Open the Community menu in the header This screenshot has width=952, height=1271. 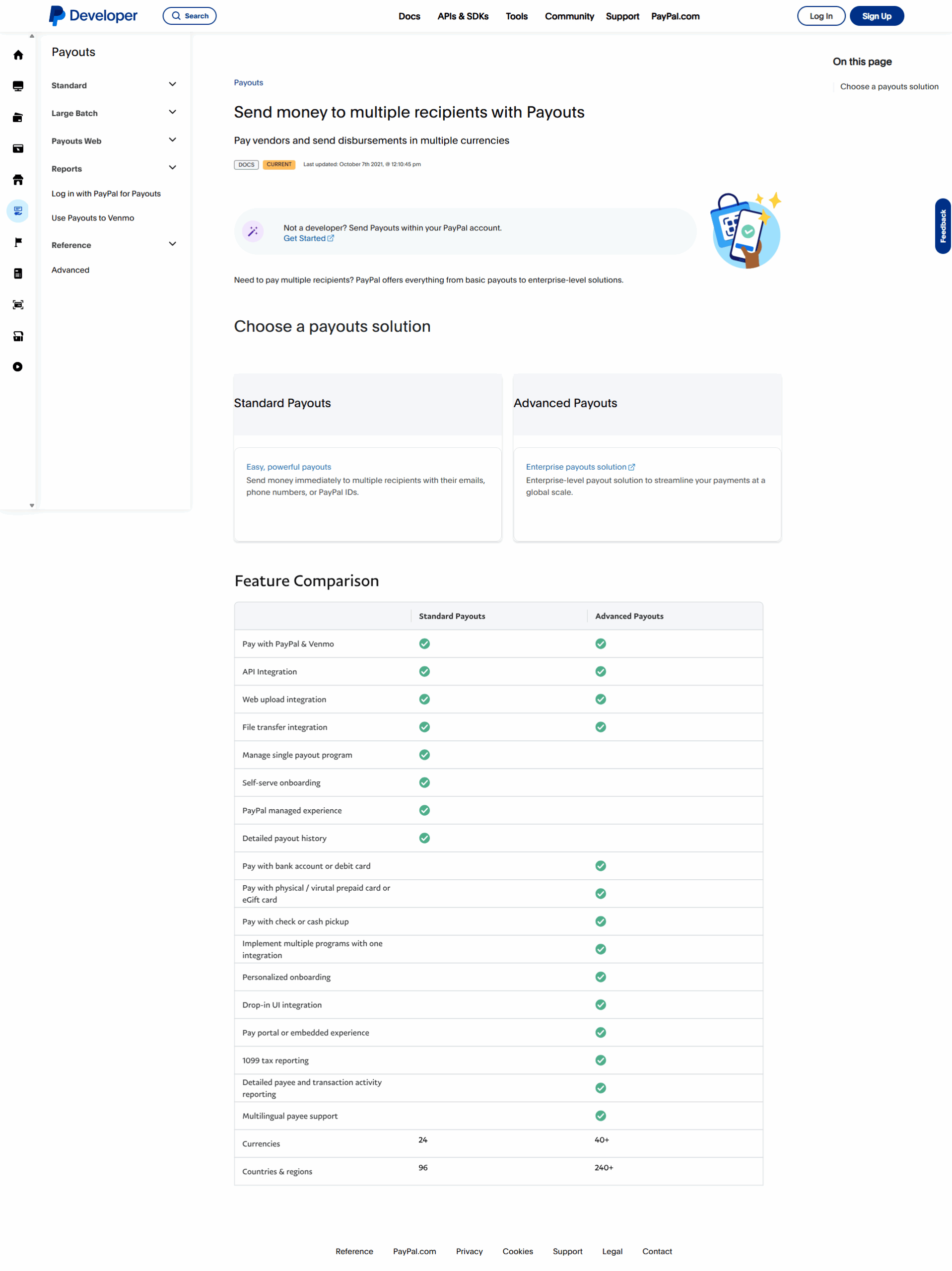569,16
